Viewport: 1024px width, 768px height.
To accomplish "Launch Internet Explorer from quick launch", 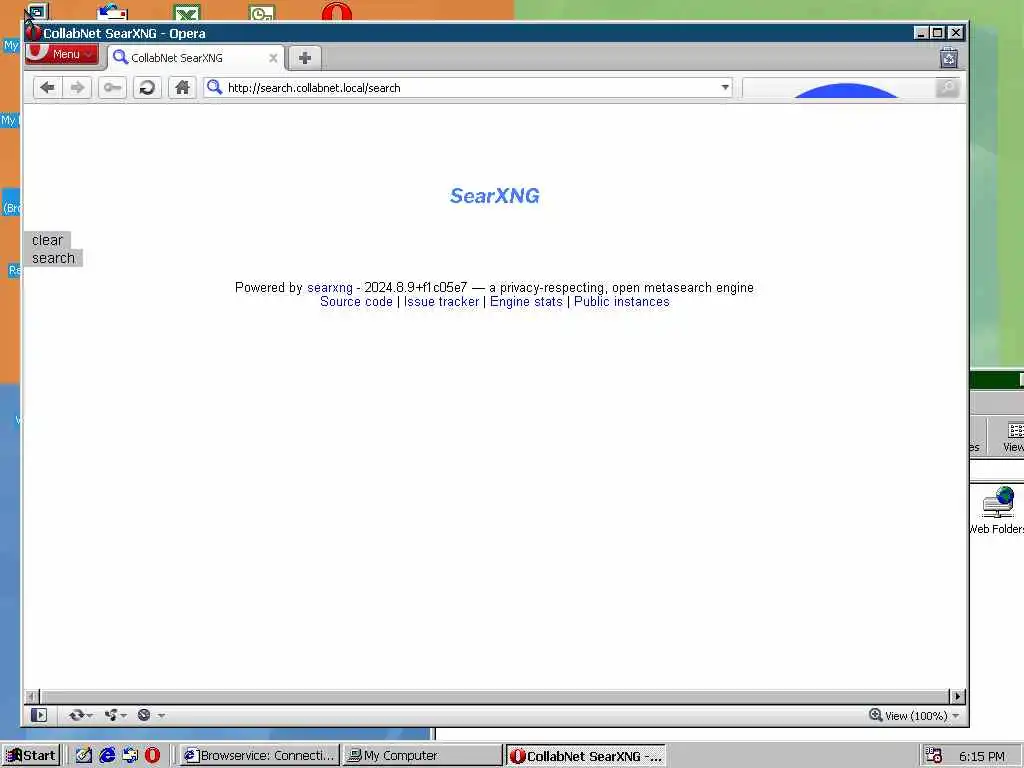I will click(x=107, y=756).
